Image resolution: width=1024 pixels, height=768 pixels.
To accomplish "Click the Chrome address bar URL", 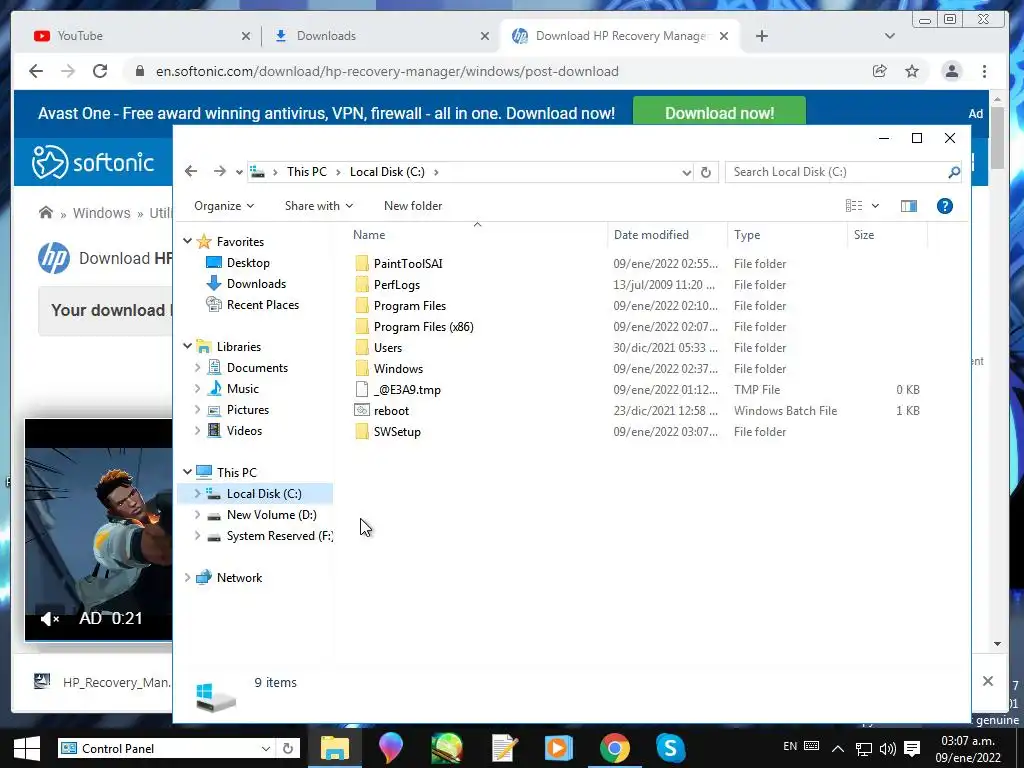I will click(x=387, y=71).
